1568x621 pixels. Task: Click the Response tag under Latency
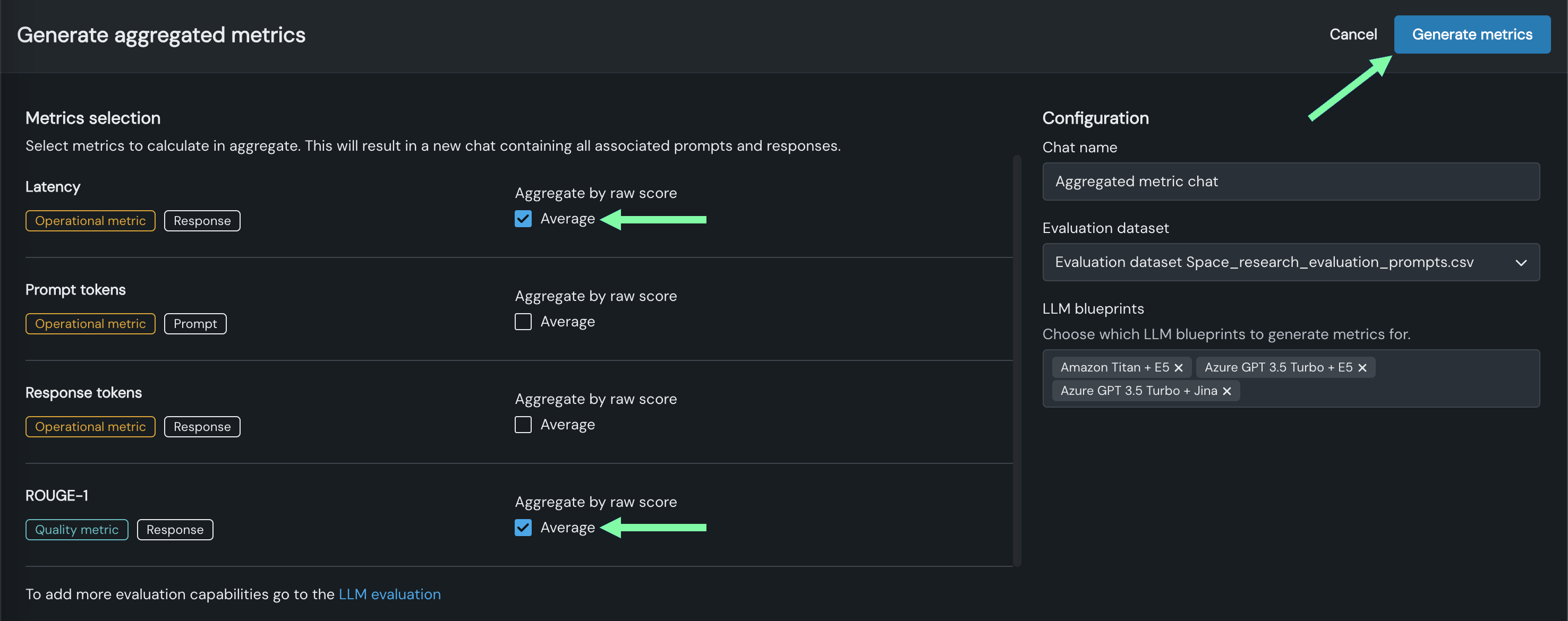click(201, 221)
